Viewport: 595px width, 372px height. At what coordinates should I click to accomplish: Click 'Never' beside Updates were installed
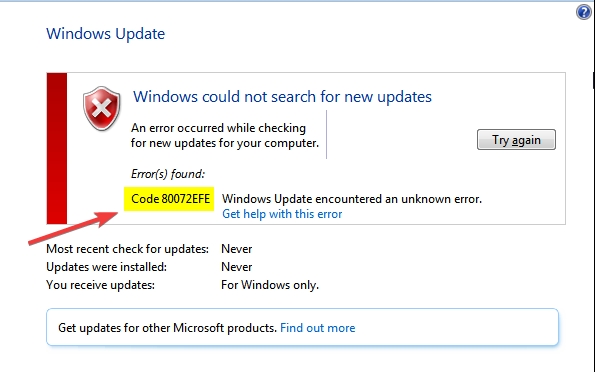tap(237, 267)
